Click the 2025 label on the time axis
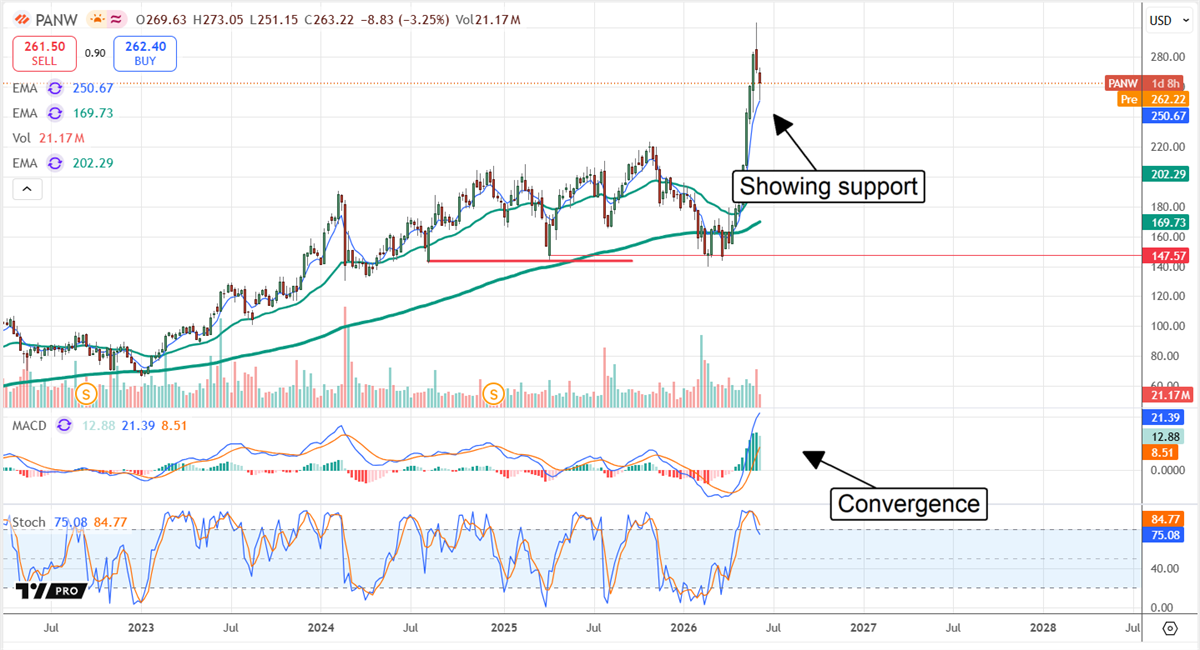 (x=503, y=628)
